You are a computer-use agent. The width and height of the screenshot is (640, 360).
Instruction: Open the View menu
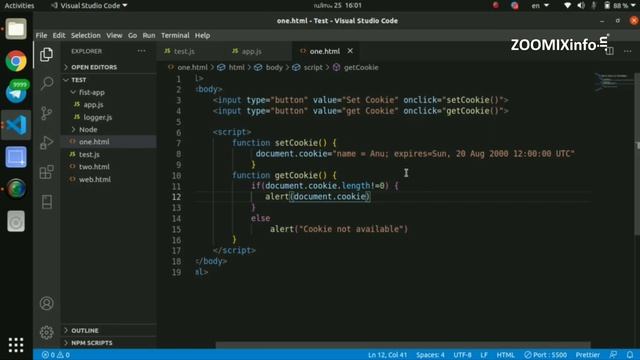pos(114,36)
